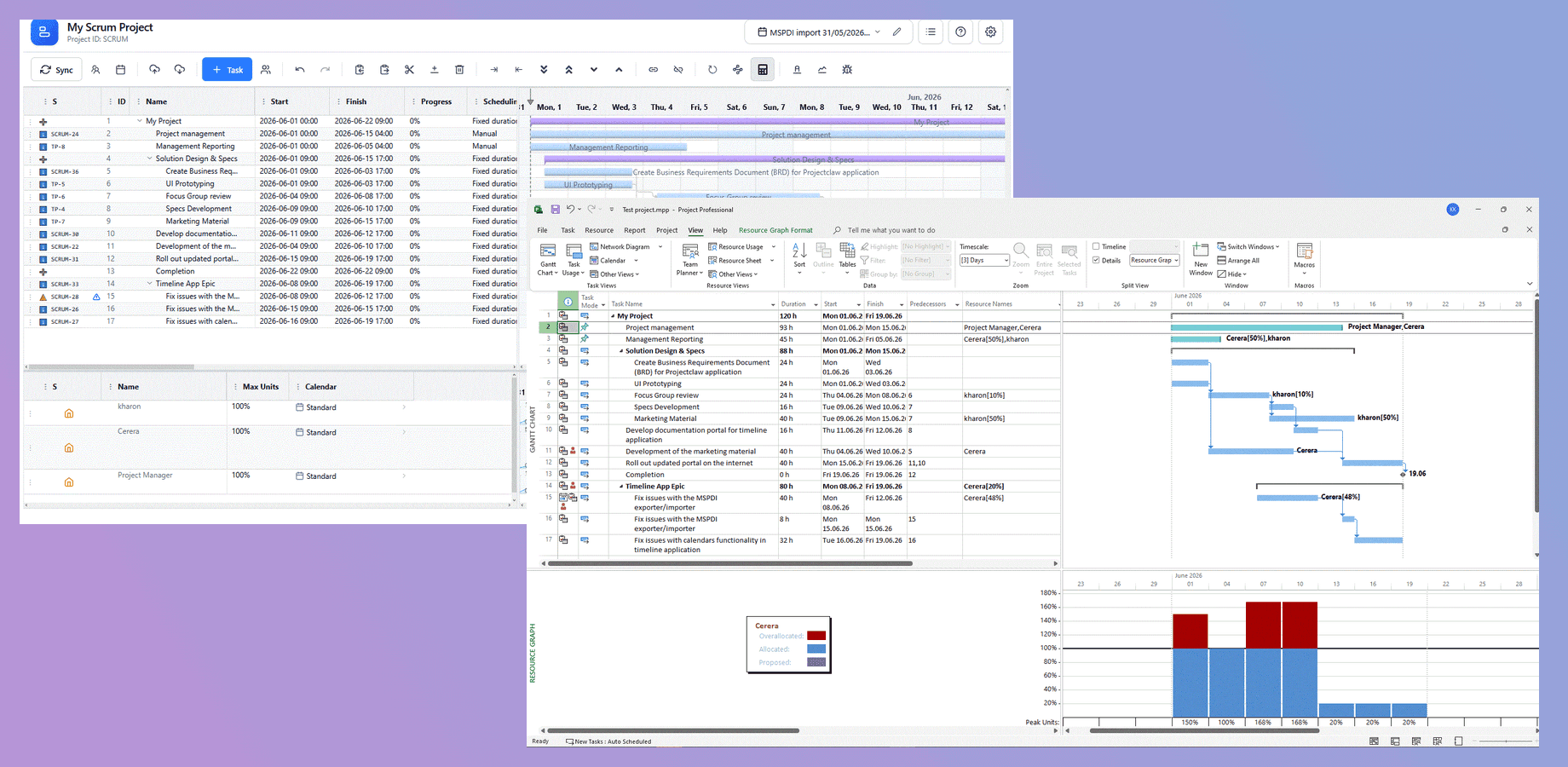Click the Allocated blue legend swatch

coord(816,649)
